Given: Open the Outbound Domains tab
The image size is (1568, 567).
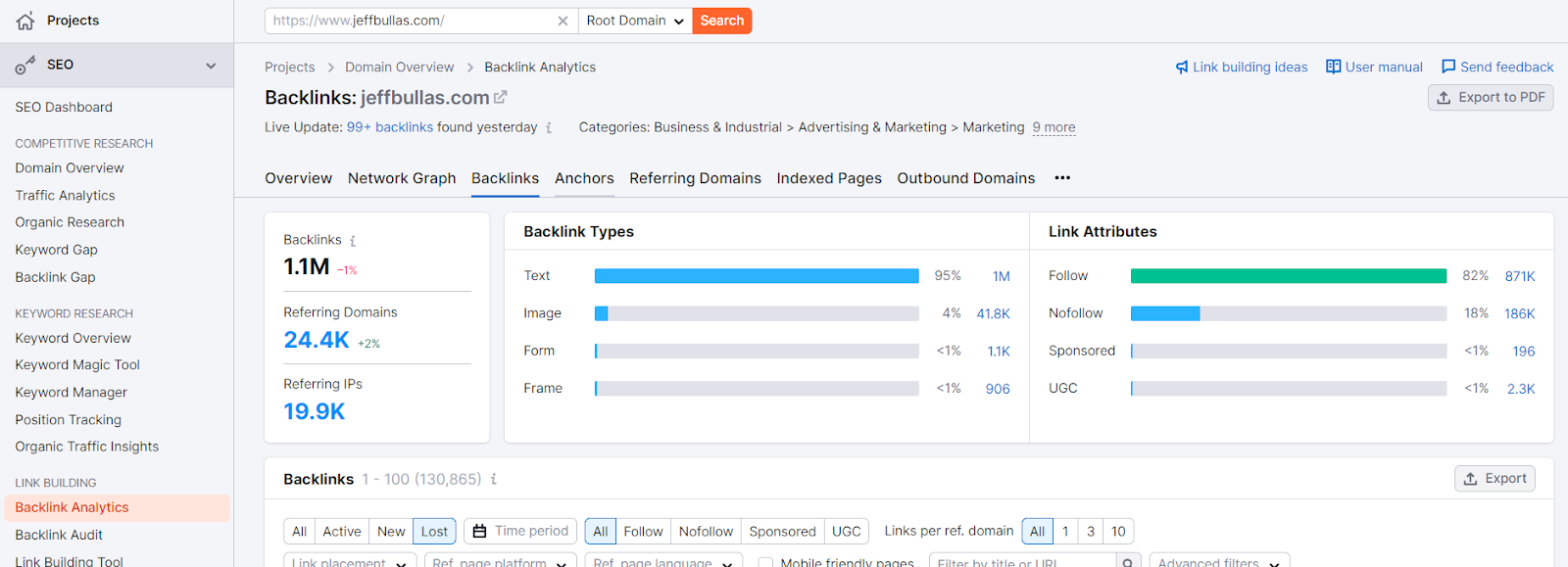Looking at the screenshot, I should point(965,178).
